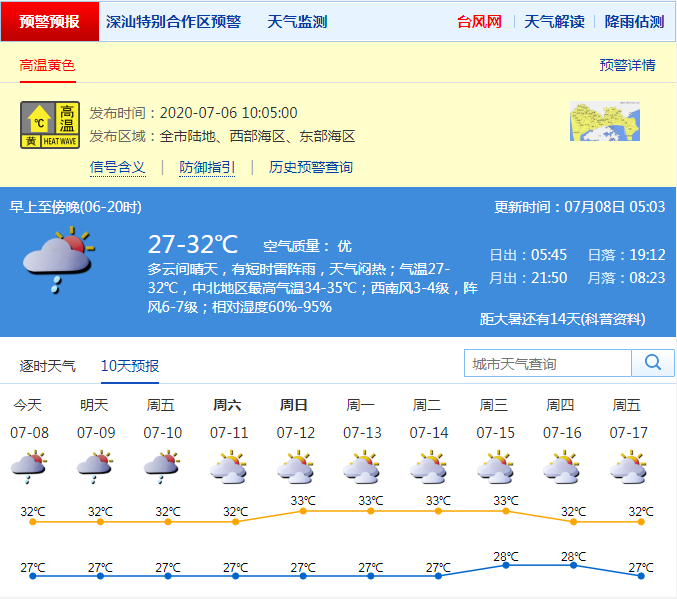Select the 逐时天气 hourly tab

pos(48,366)
